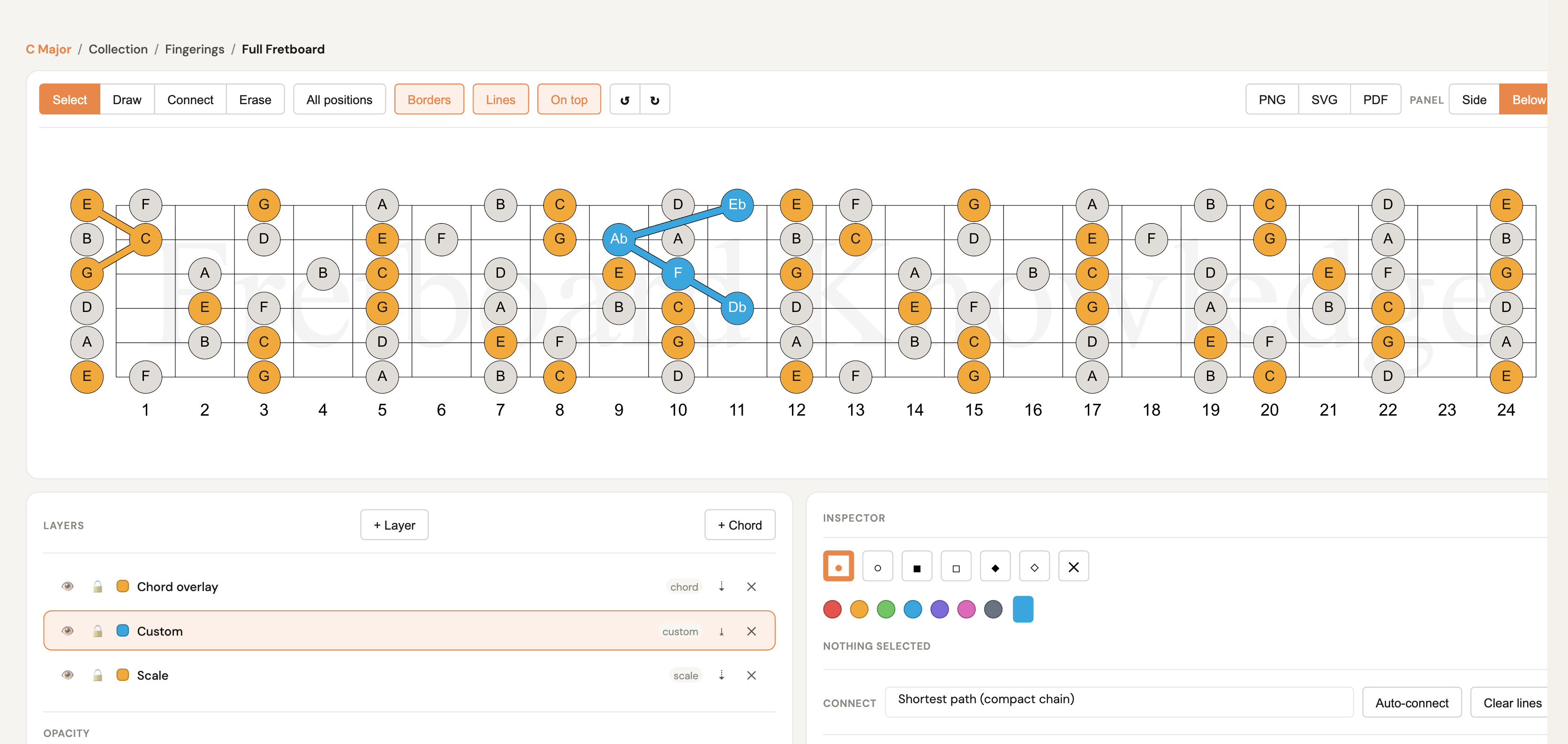The height and width of the screenshot is (744, 1568).
Task: Go to C Major breadcrumb
Action: tap(49, 49)
